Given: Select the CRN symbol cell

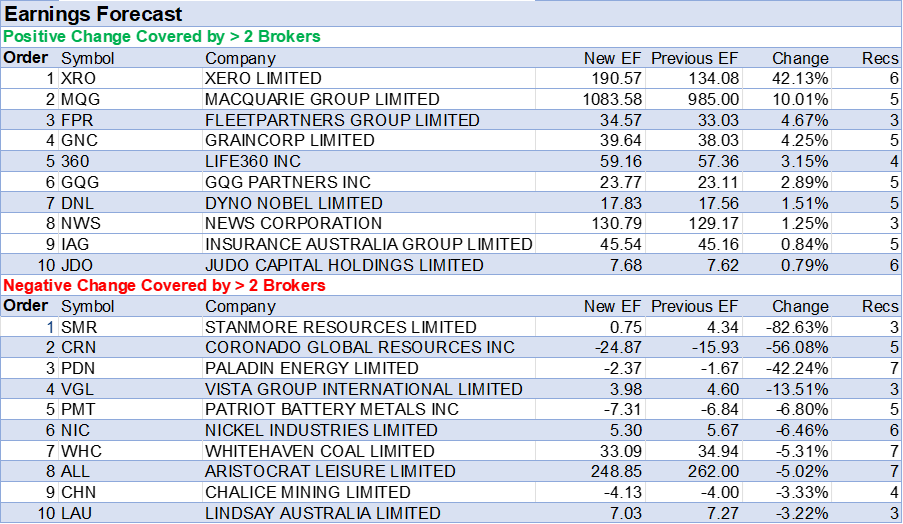Looking at the screenshot, I should coord(78,347).
